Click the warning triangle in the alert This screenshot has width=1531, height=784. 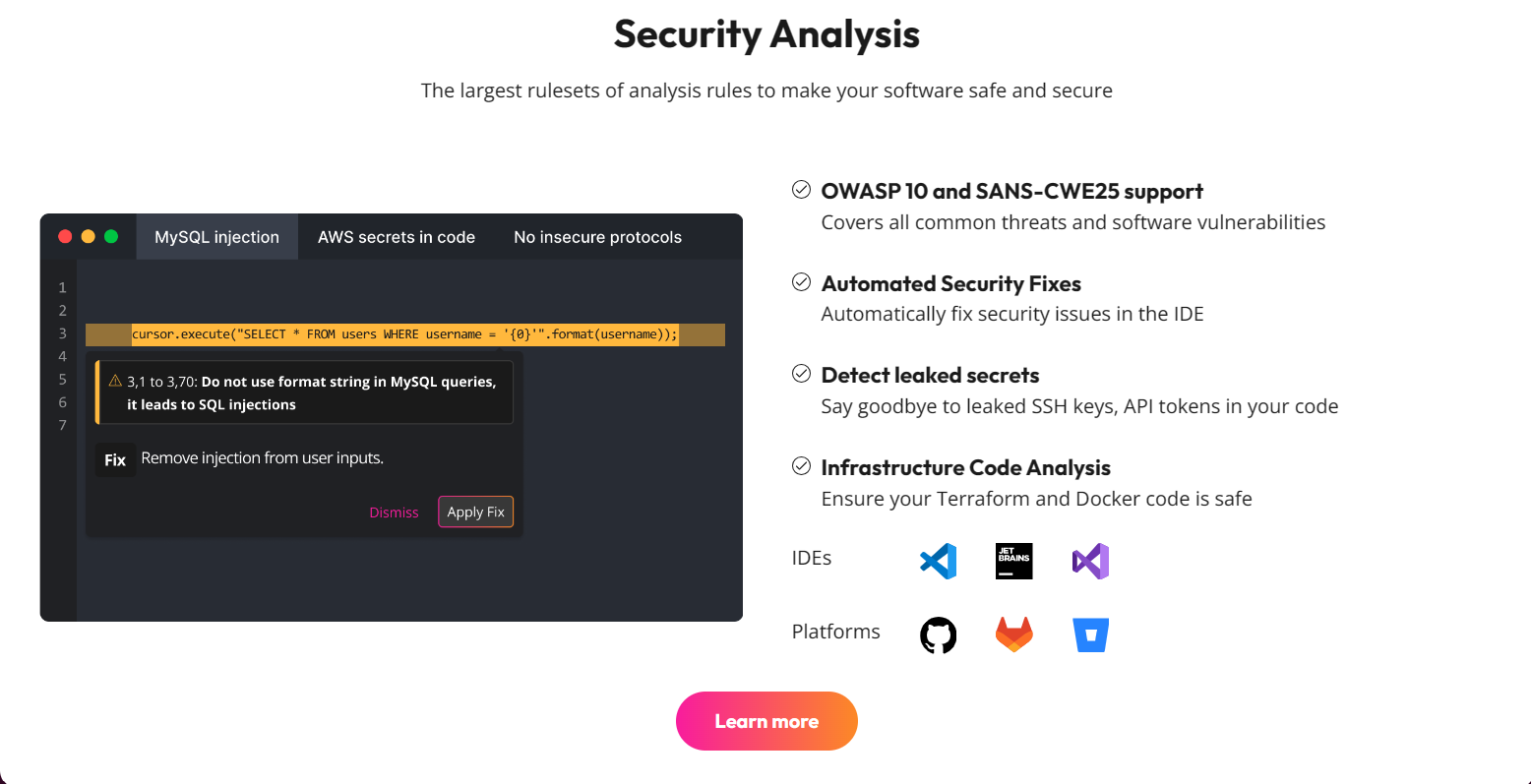pyautogui.click(x=115, y=381)
